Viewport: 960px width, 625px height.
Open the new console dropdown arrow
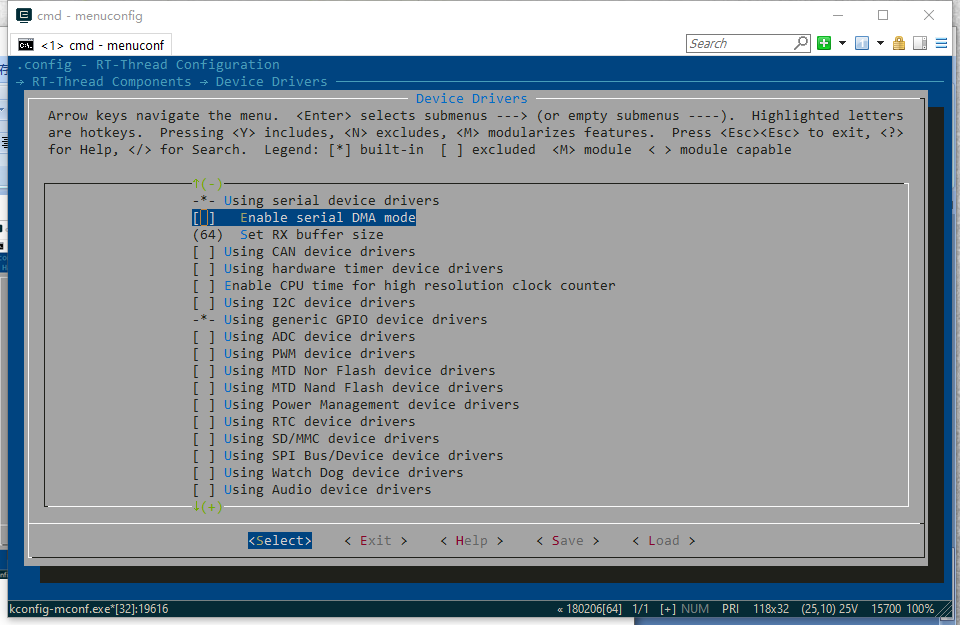point(842,43)
